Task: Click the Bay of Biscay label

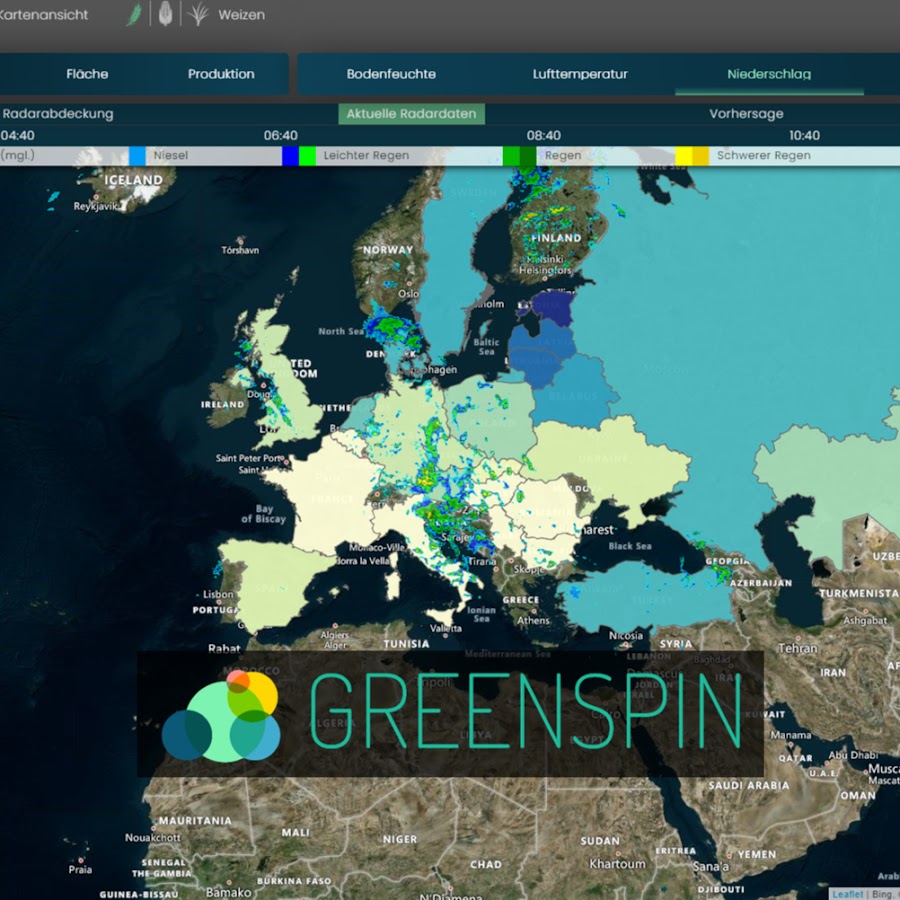Action: [x=263, y=514]
